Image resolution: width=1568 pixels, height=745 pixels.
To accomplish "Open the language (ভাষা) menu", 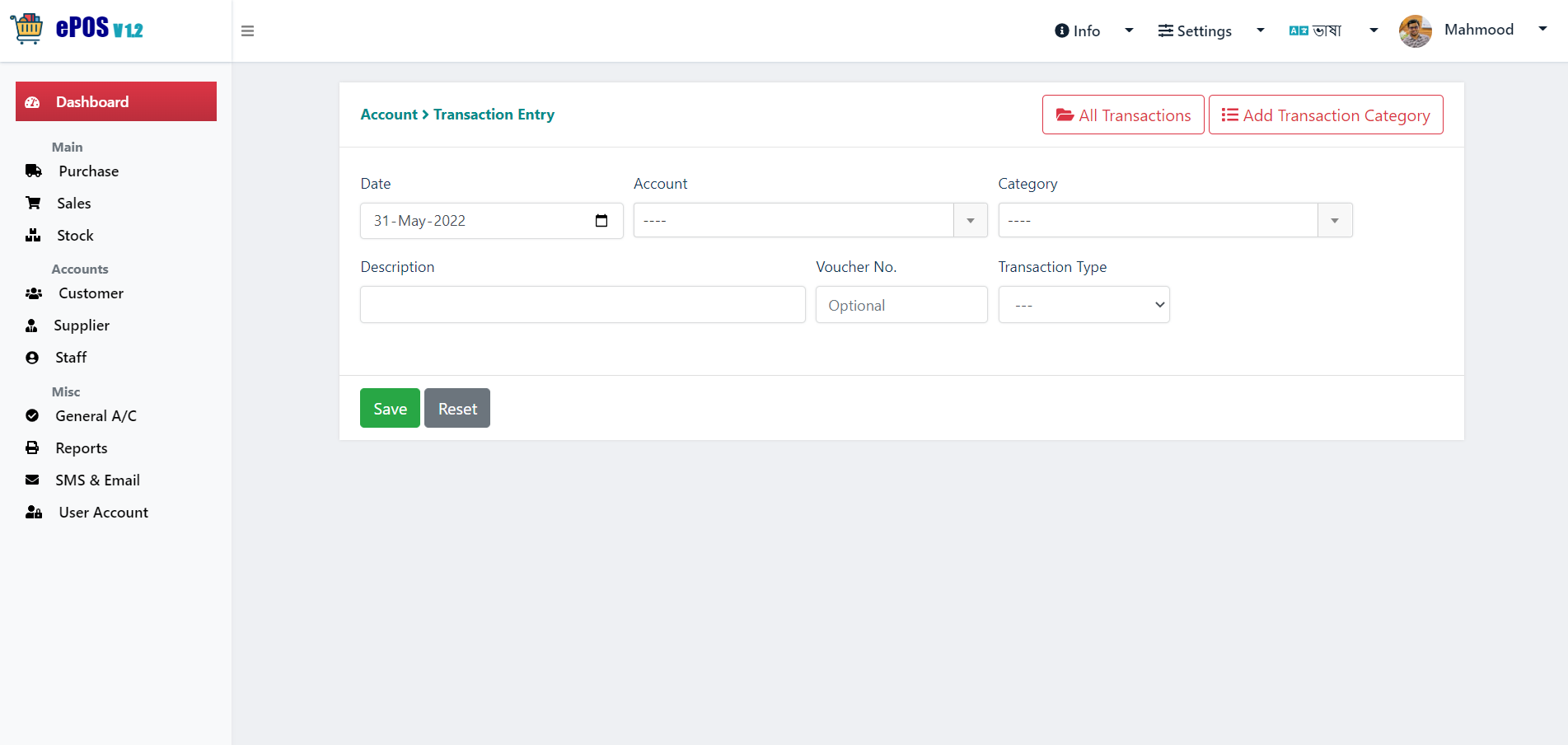I will (1332, 30).
